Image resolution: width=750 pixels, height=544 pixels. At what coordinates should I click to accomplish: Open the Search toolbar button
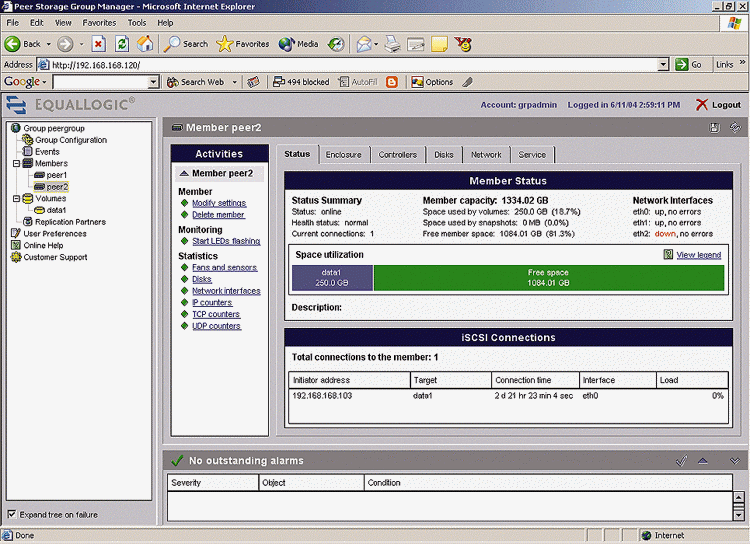pos(186,44)
